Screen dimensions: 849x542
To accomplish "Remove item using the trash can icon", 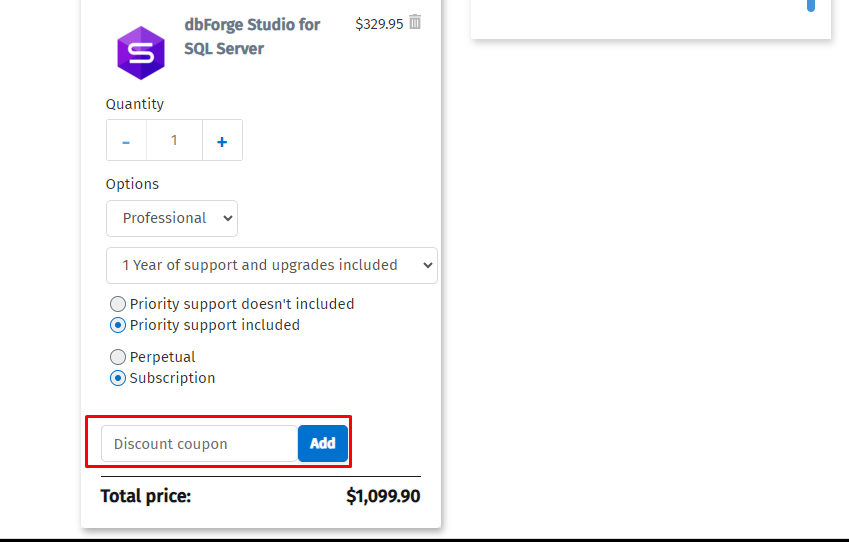I will point(415,22).
